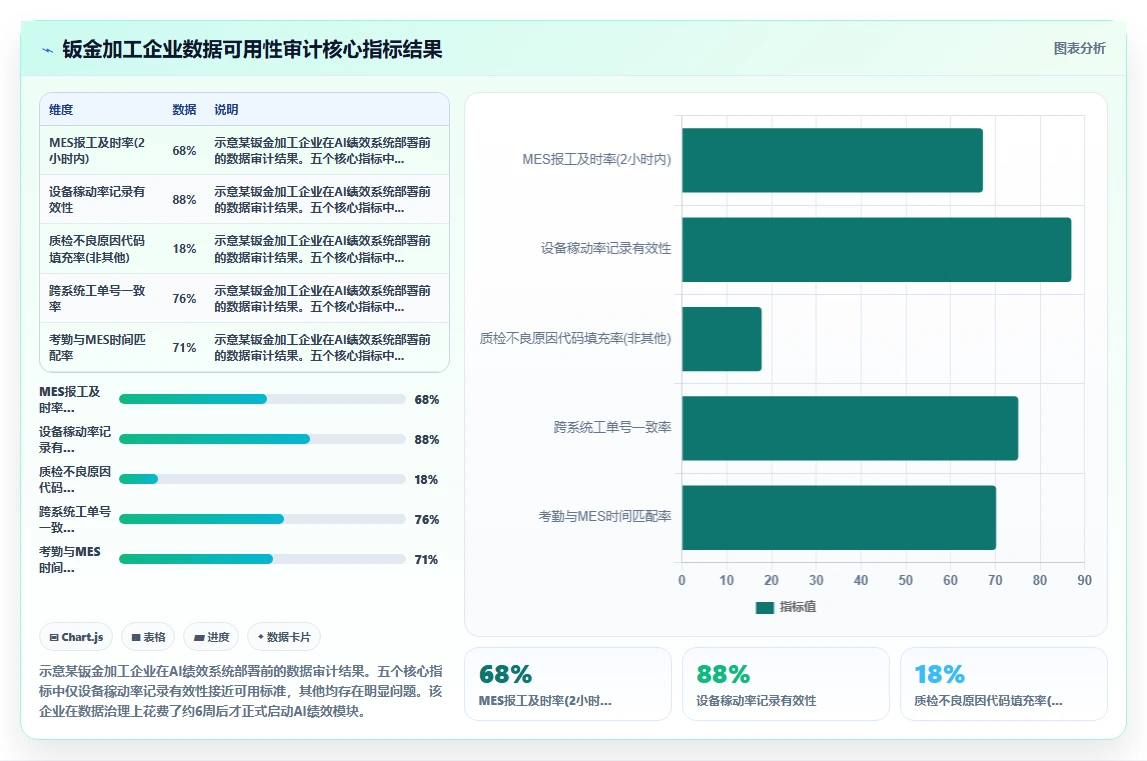Click the chart axis label 设备稼动率记录有效性

click(606, 249)
